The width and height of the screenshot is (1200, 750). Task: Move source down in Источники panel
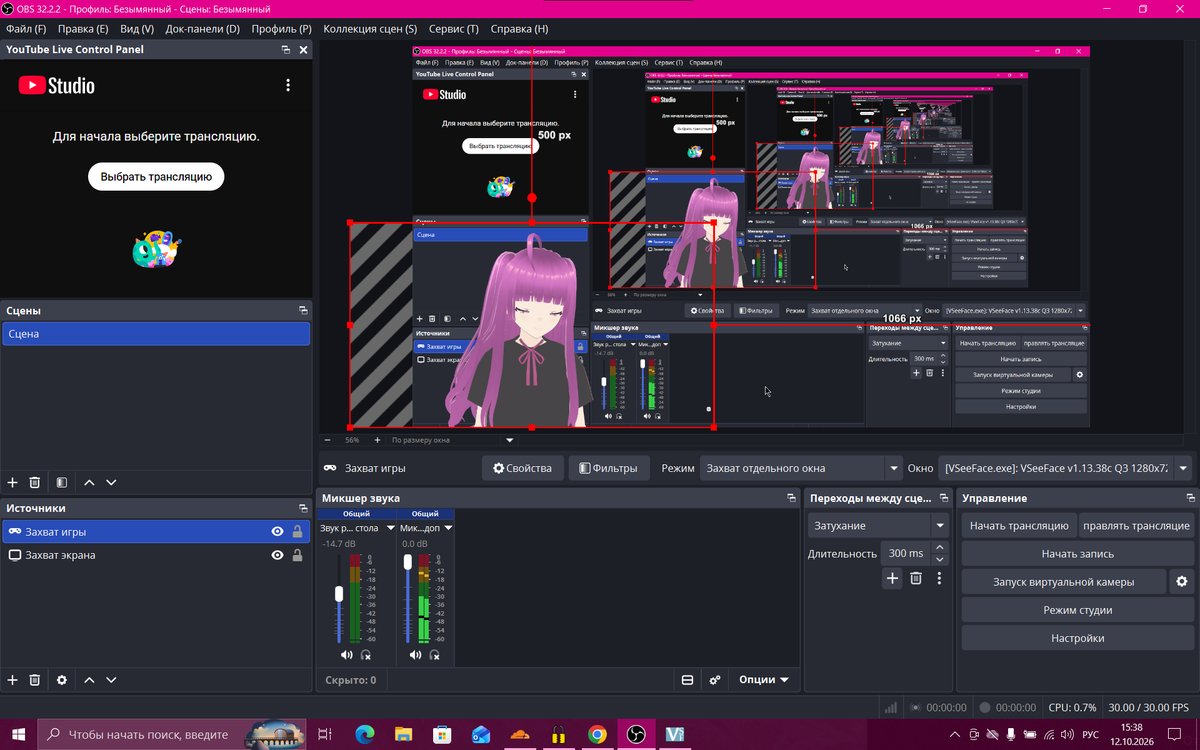(x=111, y=680)
